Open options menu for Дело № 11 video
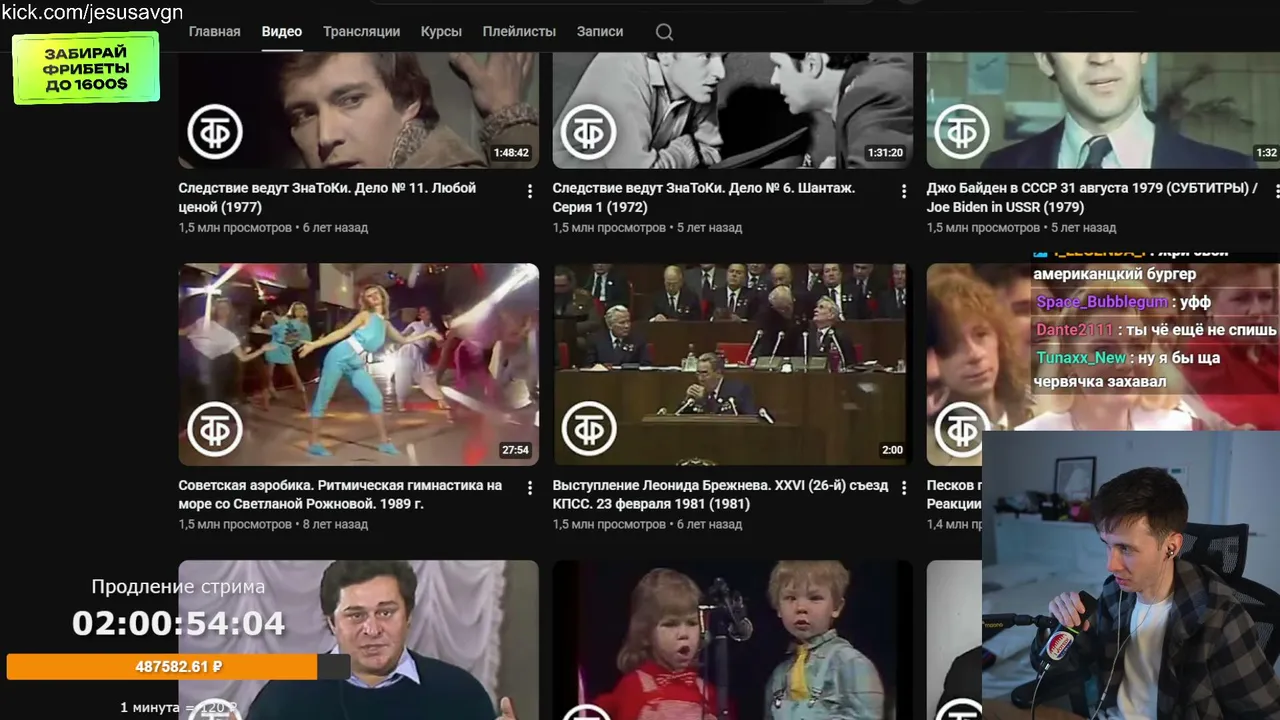This screenshot has height=720, width=1280. tap(530, 191)
